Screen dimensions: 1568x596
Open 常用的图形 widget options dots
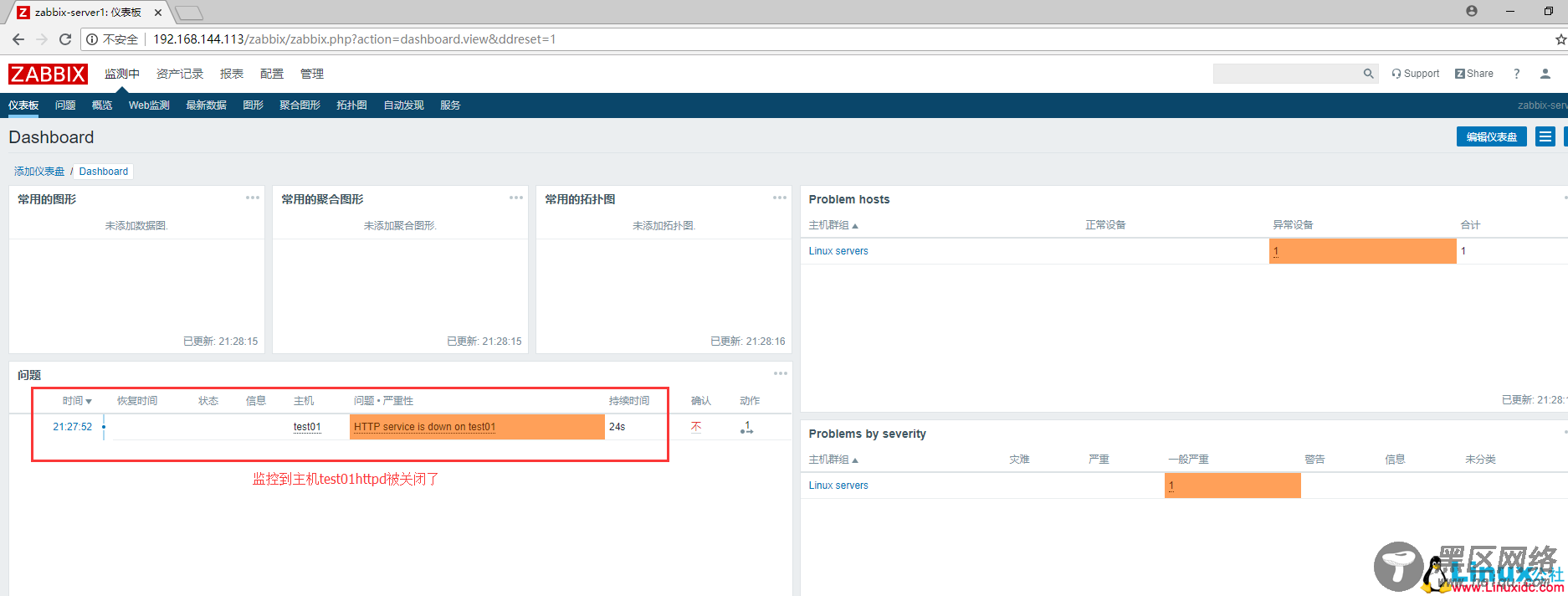click(x=253, y=198)
